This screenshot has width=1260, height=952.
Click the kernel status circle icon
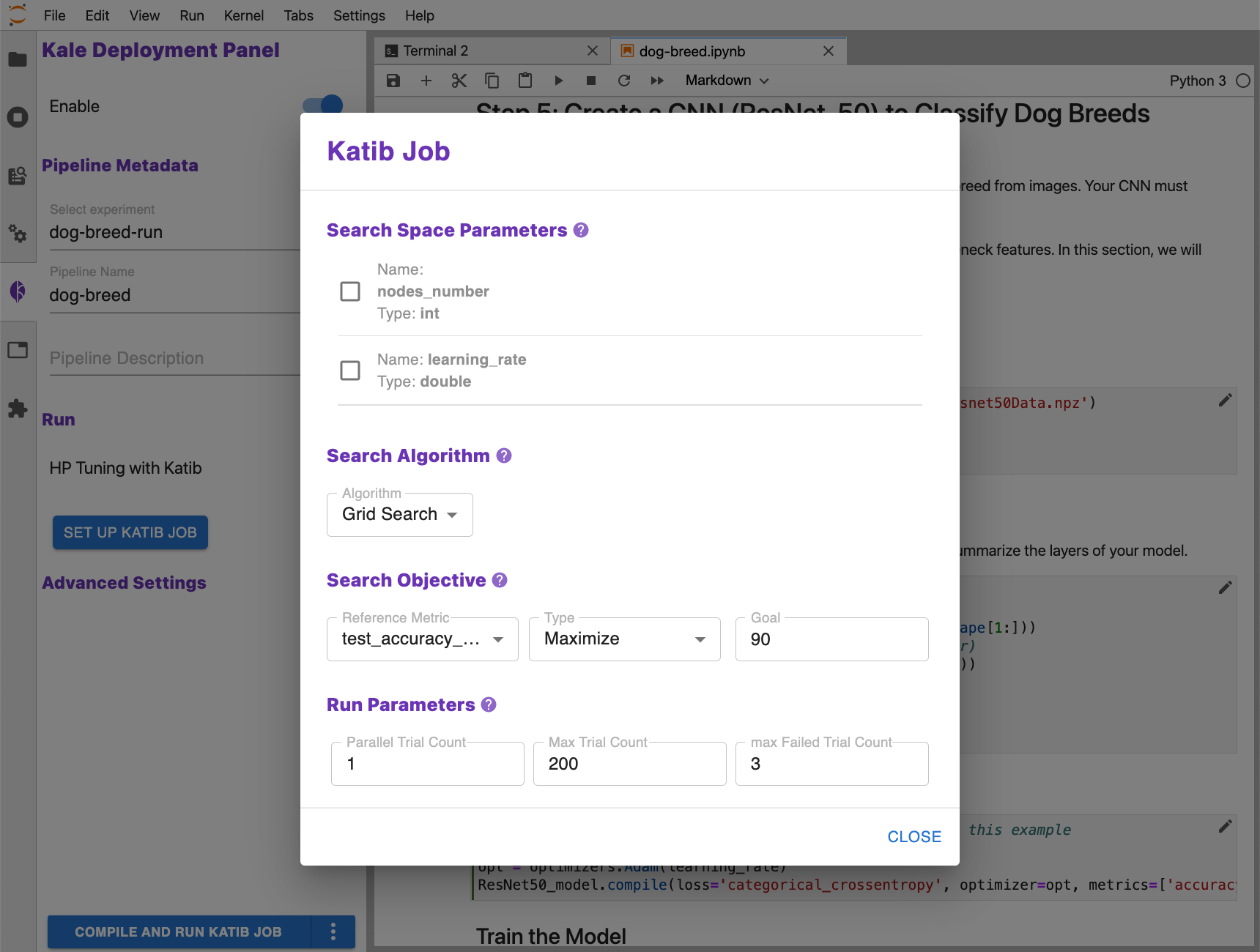(x=1243, y=81)
